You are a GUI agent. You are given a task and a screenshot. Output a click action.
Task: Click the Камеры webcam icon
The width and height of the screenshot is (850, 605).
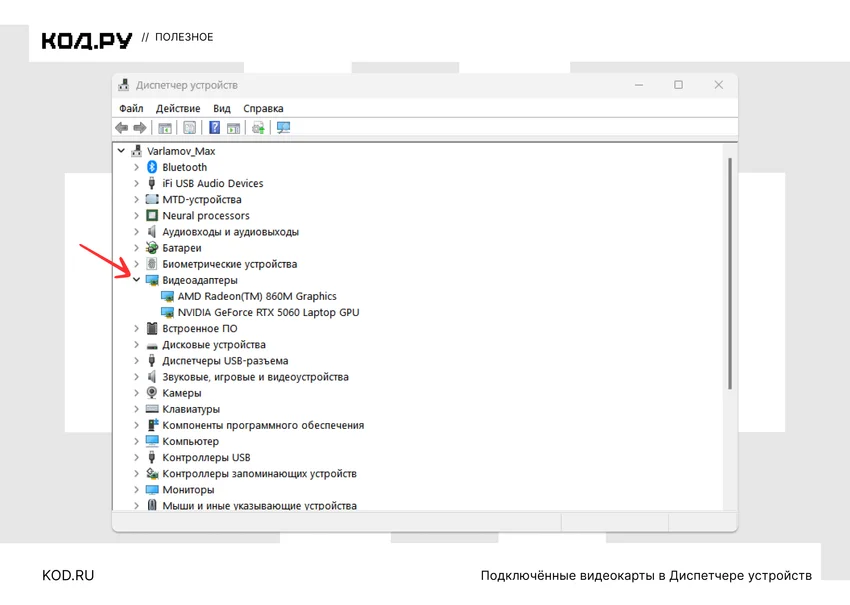152,392
